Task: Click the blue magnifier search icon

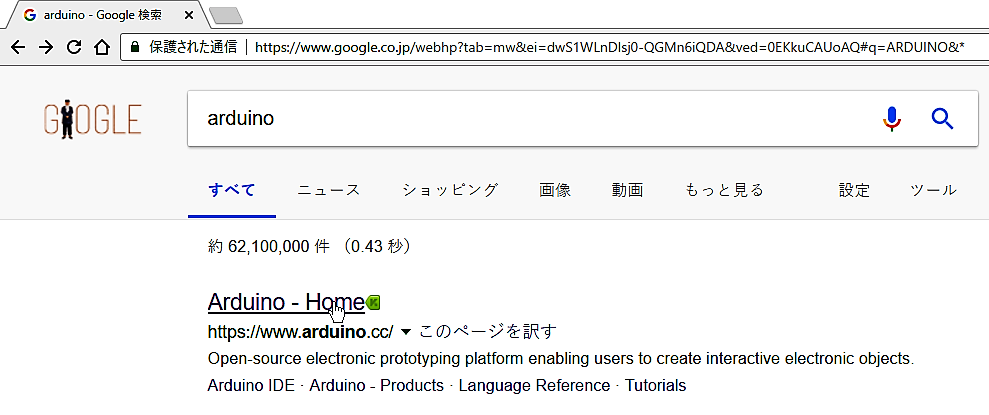Action: (942, 118)
